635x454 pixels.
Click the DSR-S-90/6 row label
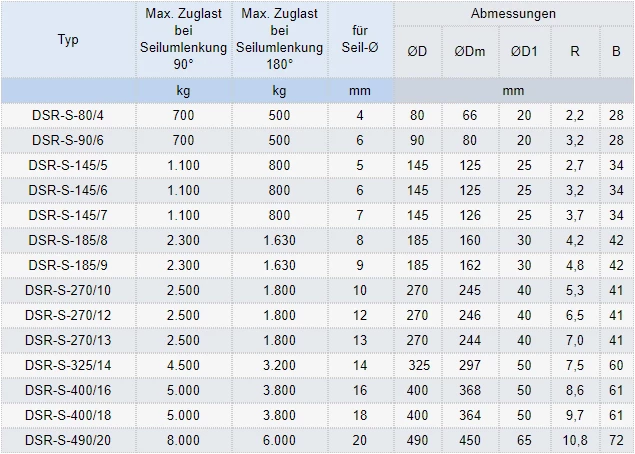pyautogui.click(x=68, y=140)
